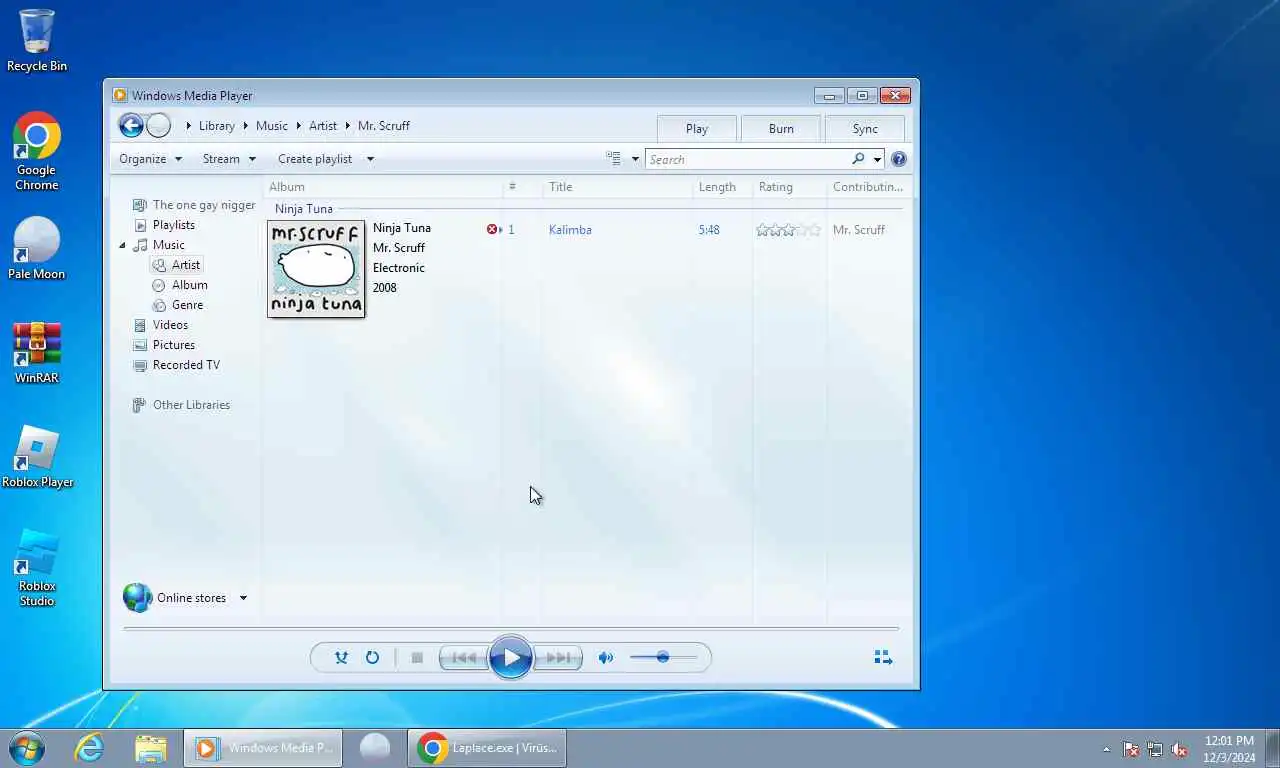Open the Online stores dropdown arrow
1280x768 pixels.
point(243,598)
